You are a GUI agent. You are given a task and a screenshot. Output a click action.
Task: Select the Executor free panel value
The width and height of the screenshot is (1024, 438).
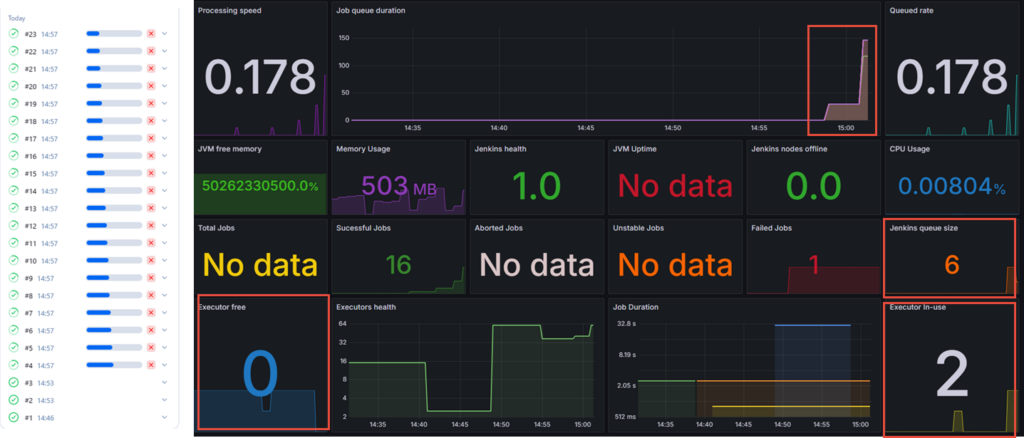tap(260, 375)
